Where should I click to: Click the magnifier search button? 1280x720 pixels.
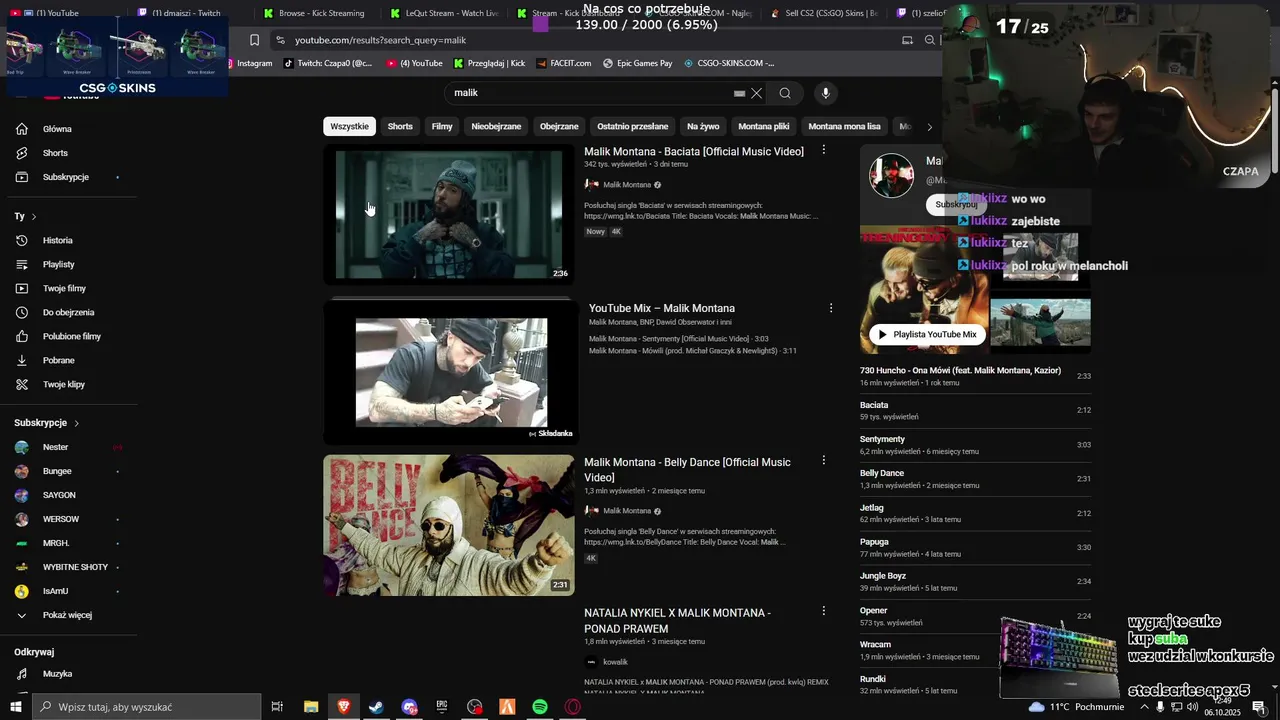785,93
